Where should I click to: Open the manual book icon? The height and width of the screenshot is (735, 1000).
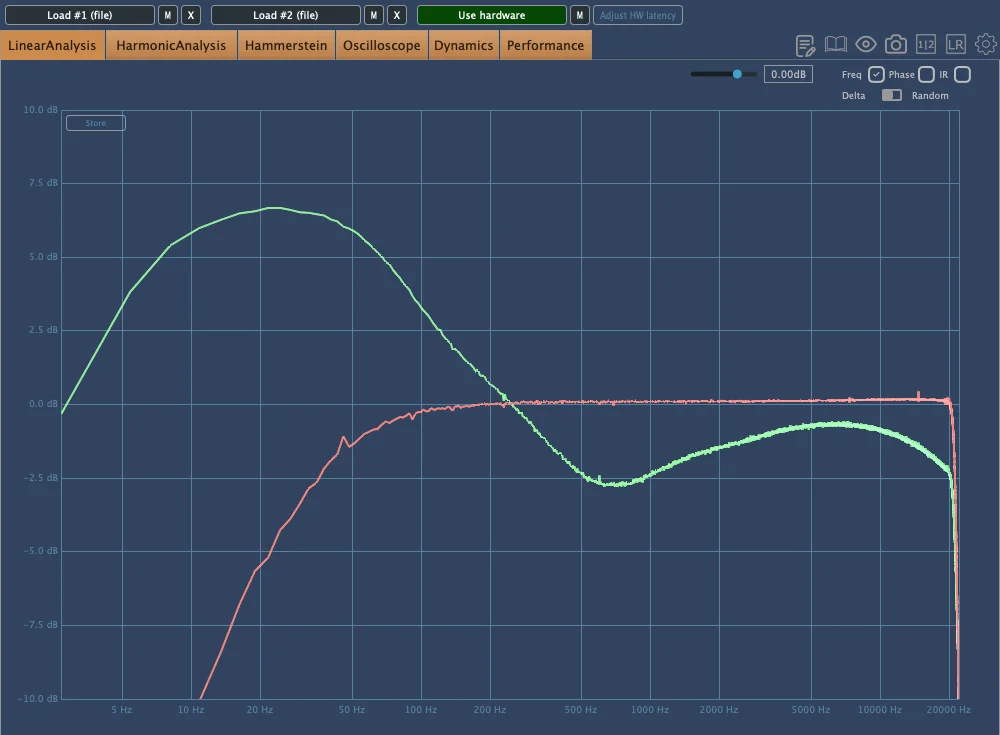point(836,45)
